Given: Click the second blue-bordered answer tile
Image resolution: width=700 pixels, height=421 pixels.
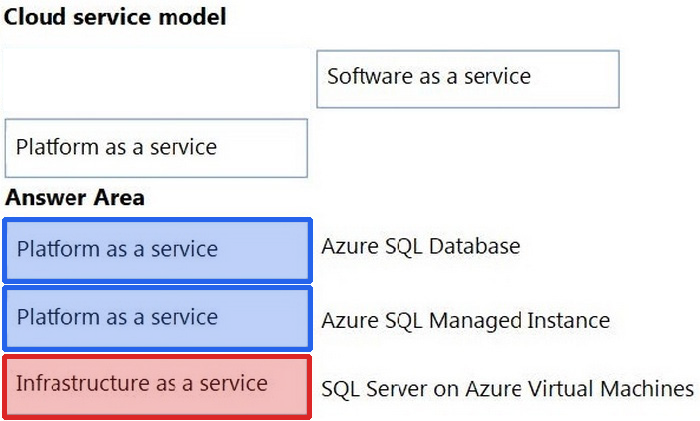Looking at the screenshot, I should tap(157, 318).
